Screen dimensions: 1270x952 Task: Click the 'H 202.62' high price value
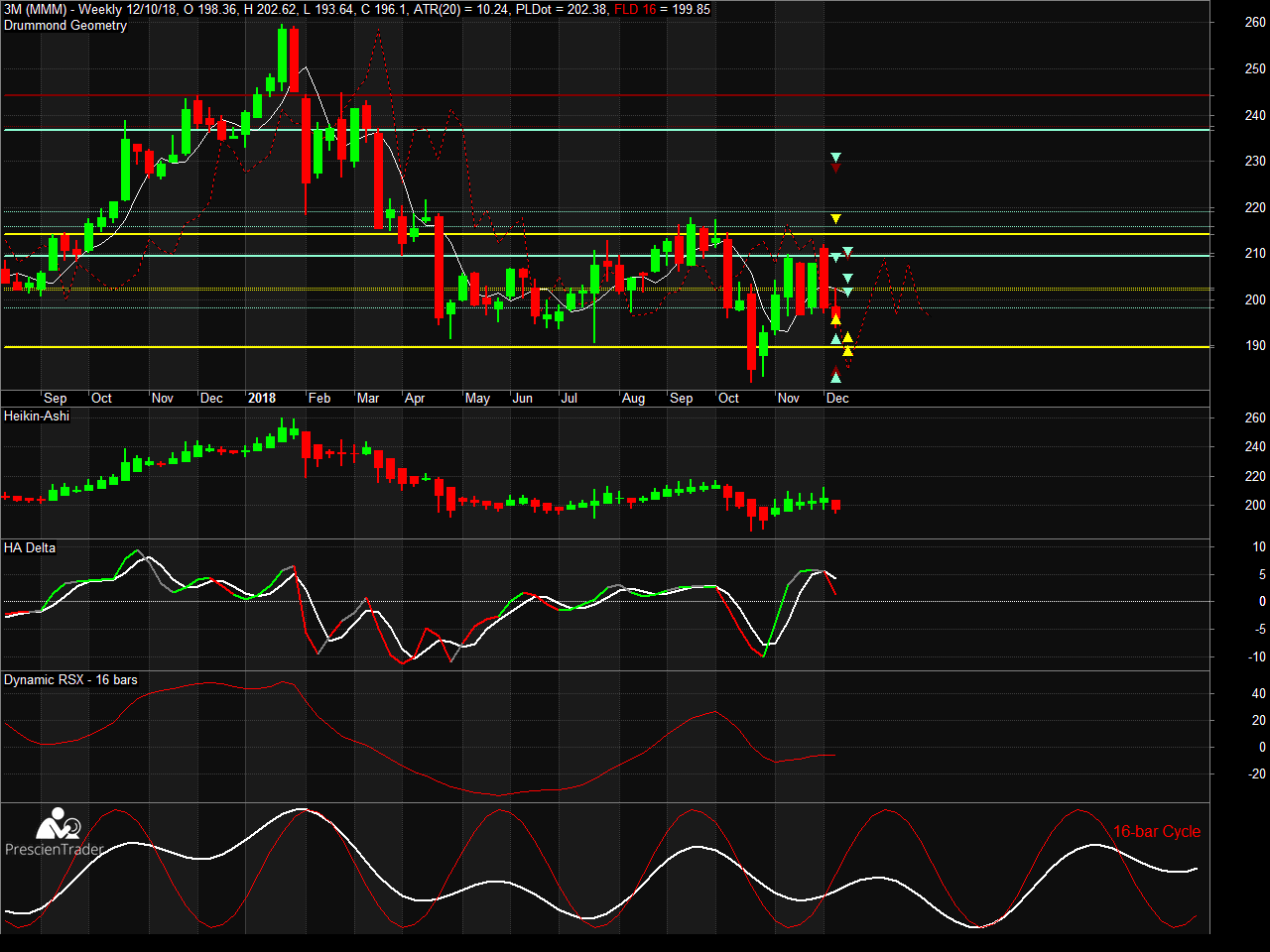[x=271, y=9]
